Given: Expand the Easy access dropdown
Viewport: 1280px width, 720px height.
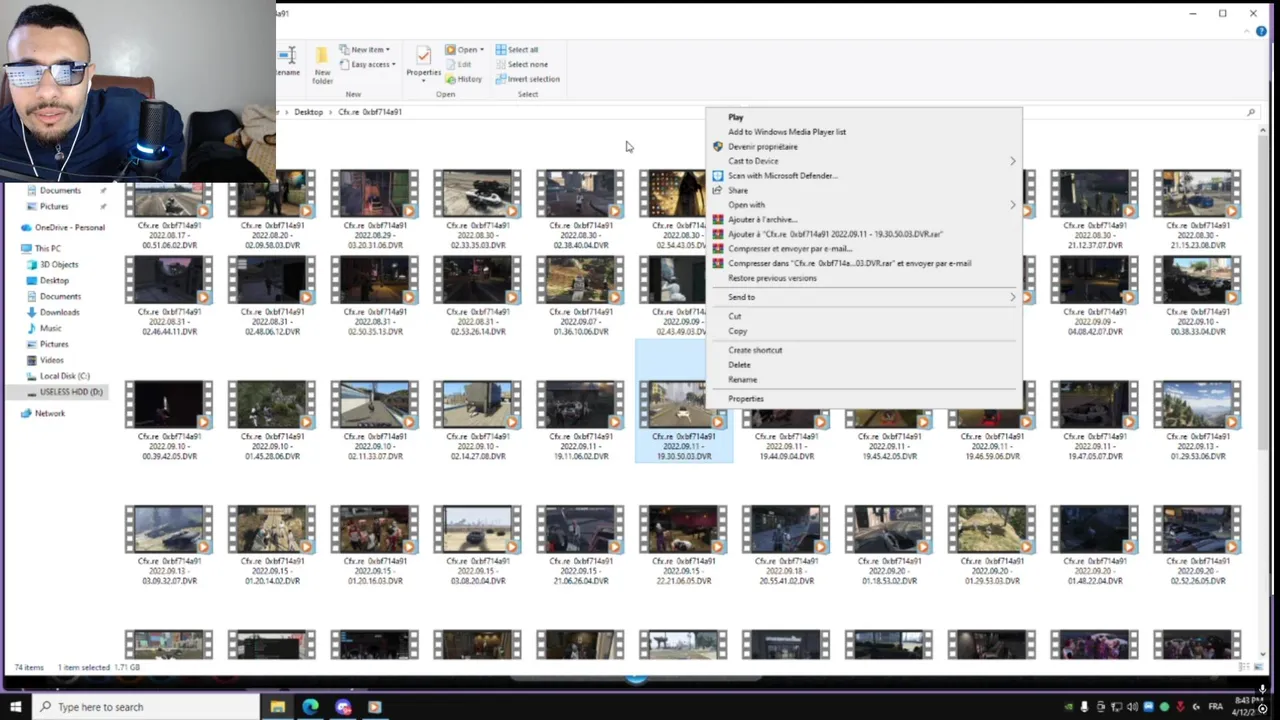Looking at the screenshot, I should [369, 65].
